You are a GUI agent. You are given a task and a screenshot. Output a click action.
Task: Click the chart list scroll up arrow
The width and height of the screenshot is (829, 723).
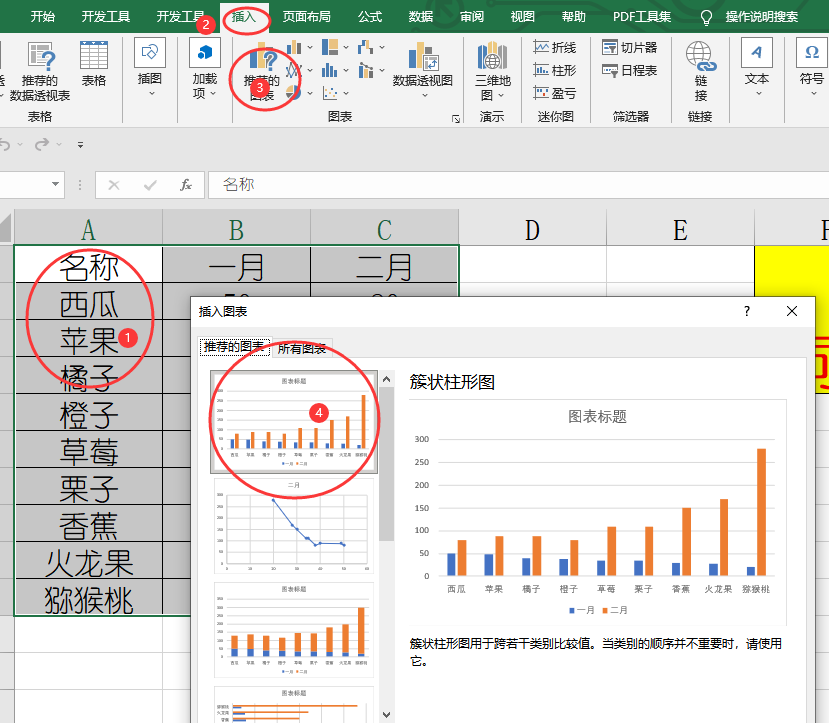386,379
